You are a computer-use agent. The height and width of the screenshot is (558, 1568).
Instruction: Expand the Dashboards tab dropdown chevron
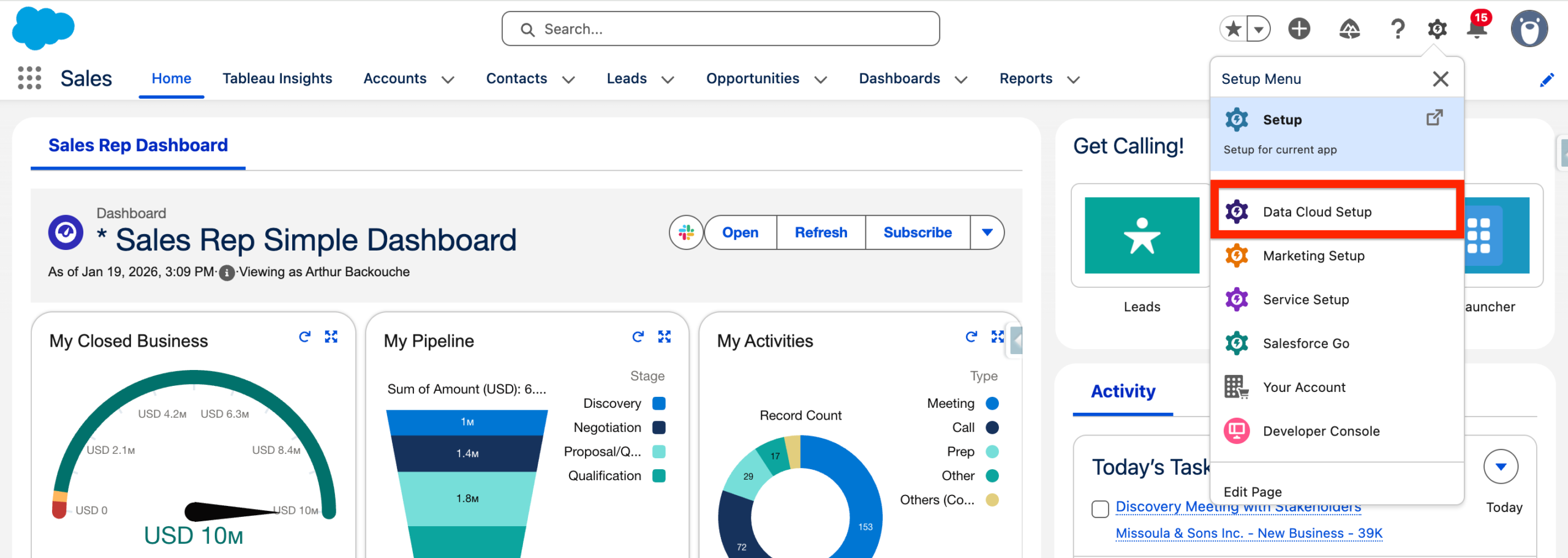click(961, 80)
